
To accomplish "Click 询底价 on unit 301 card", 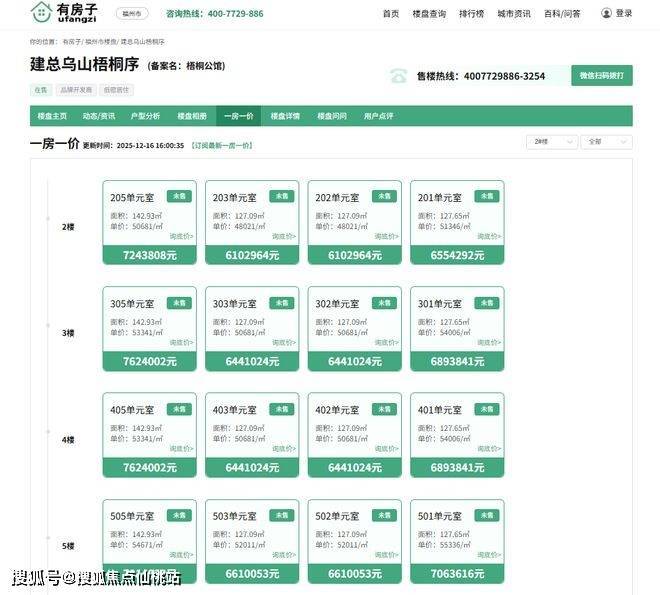I will (x=489, y=343).
